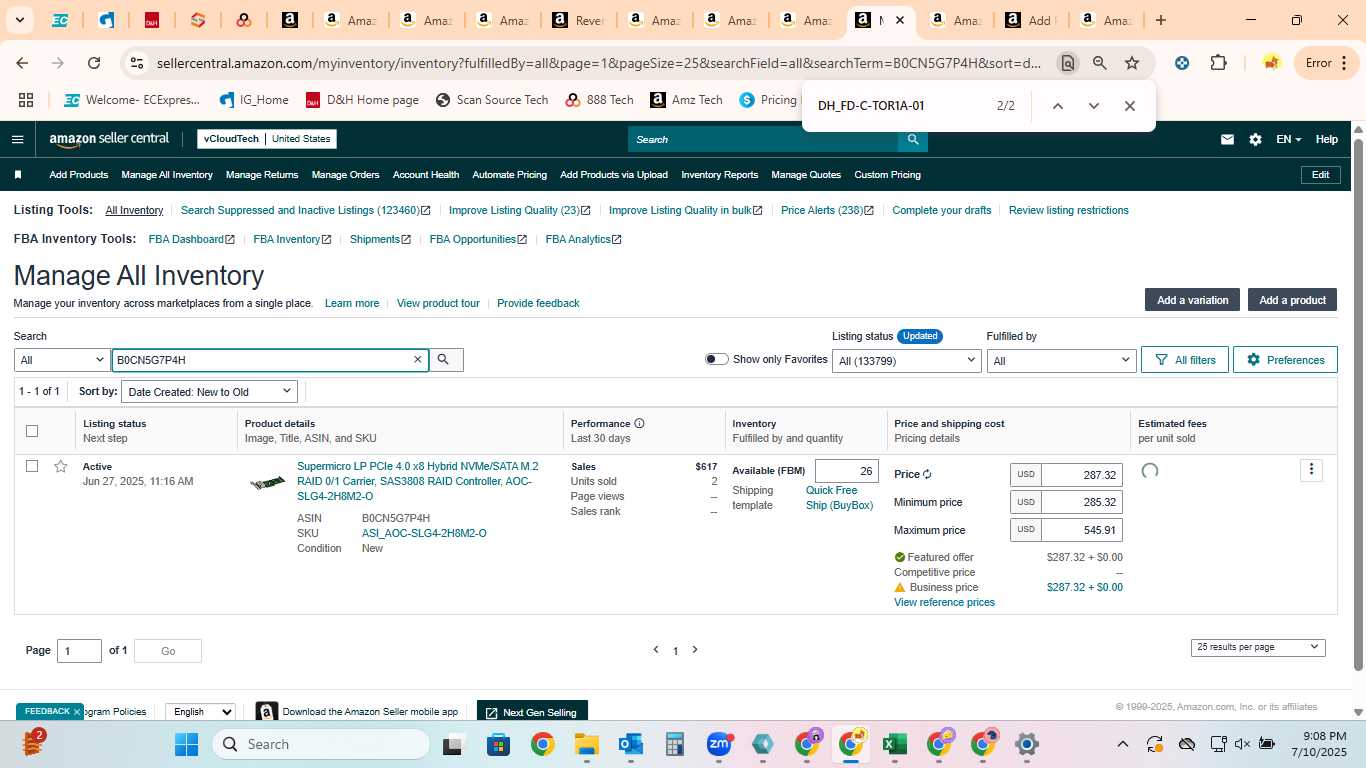The height and width of the screenshot is (768, 1366).
Task: Open Inventory Reports menu item
Action: 720,175
